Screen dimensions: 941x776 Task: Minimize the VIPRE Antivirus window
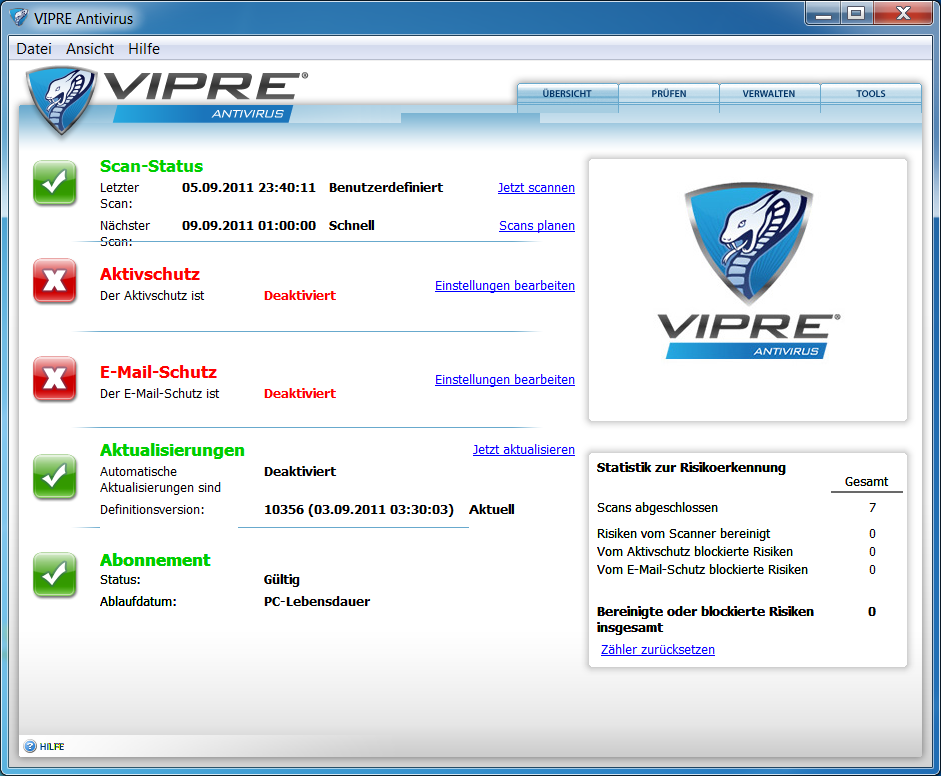coord(823,13)
